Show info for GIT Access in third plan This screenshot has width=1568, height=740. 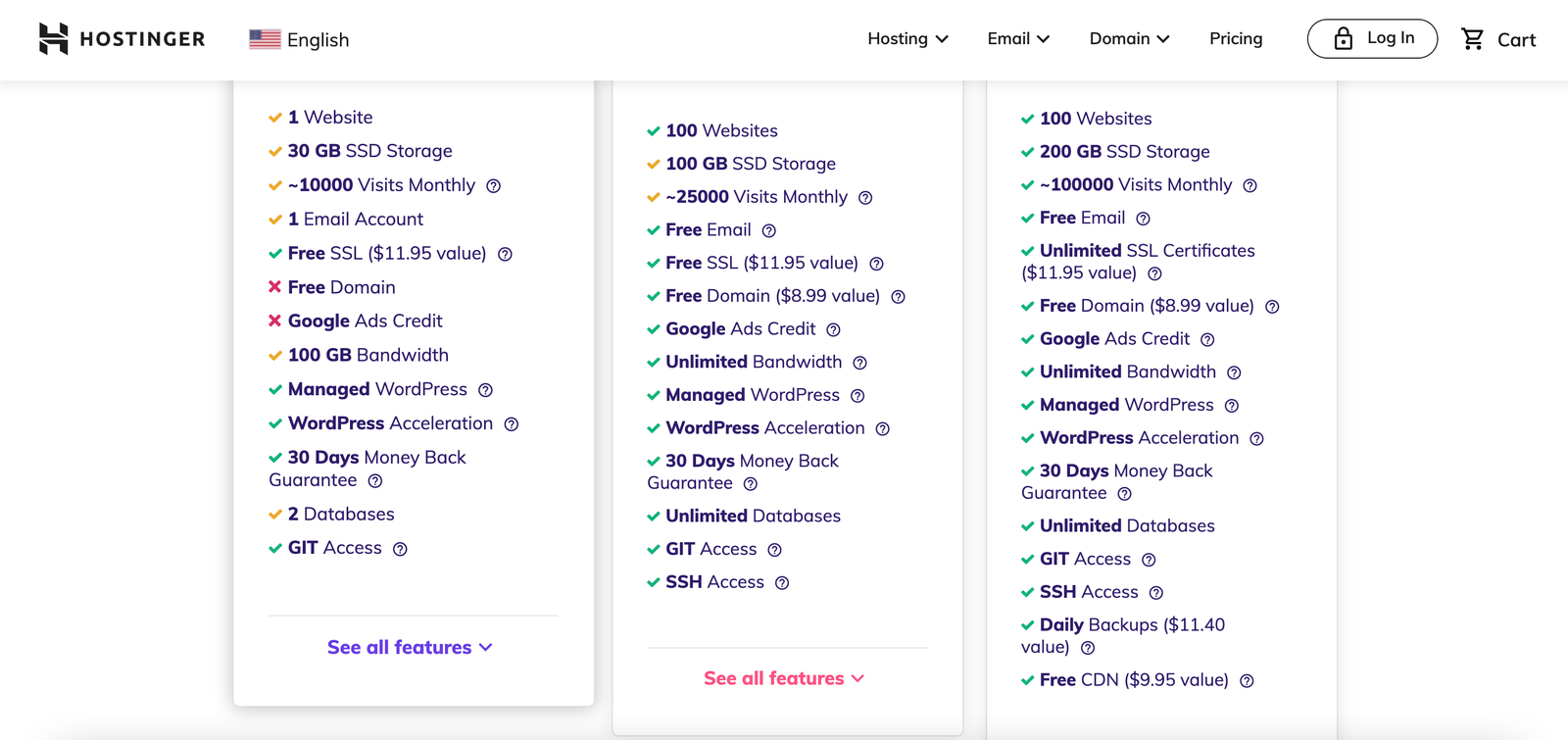click(1149, 560)
